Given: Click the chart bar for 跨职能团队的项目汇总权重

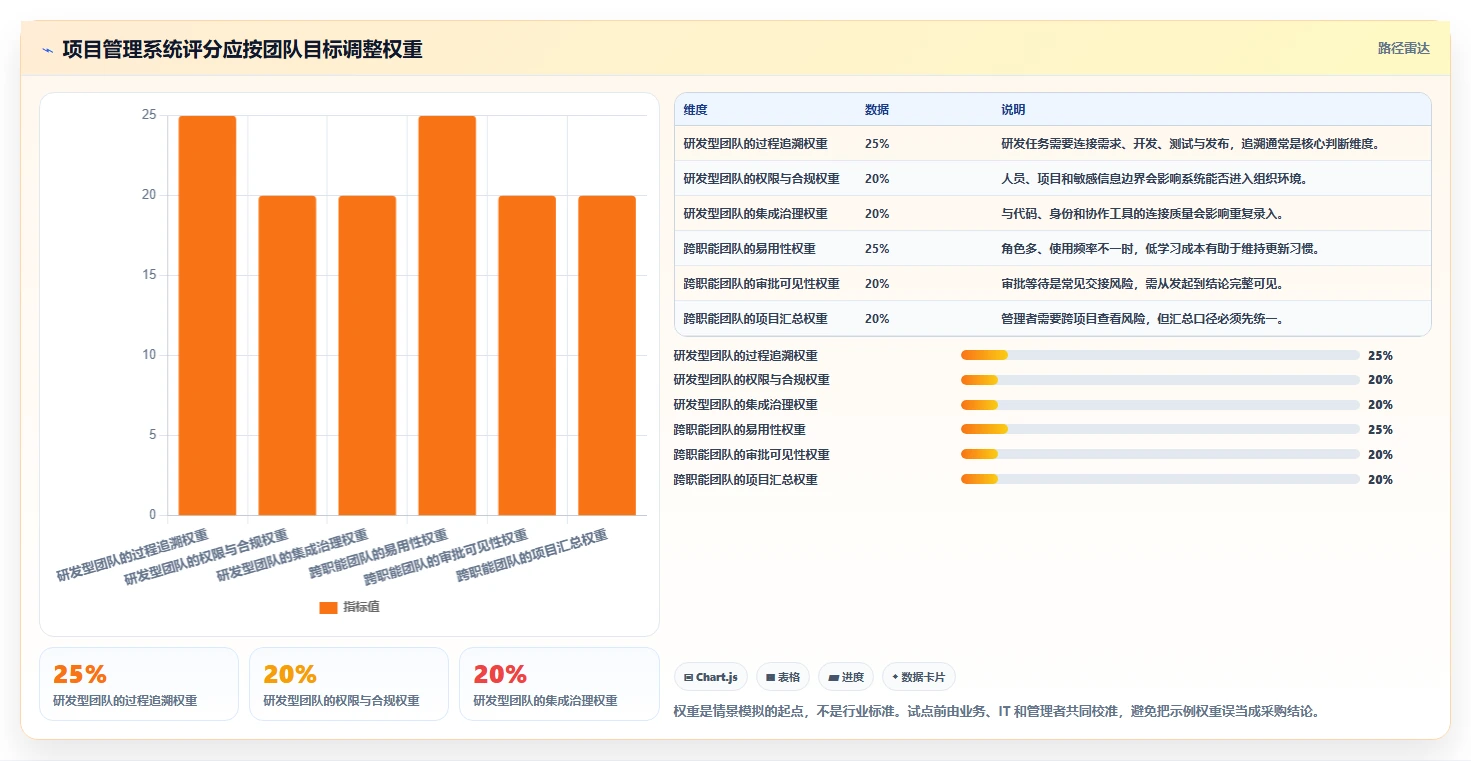Looking at the screenshot, I should point(607,355).
